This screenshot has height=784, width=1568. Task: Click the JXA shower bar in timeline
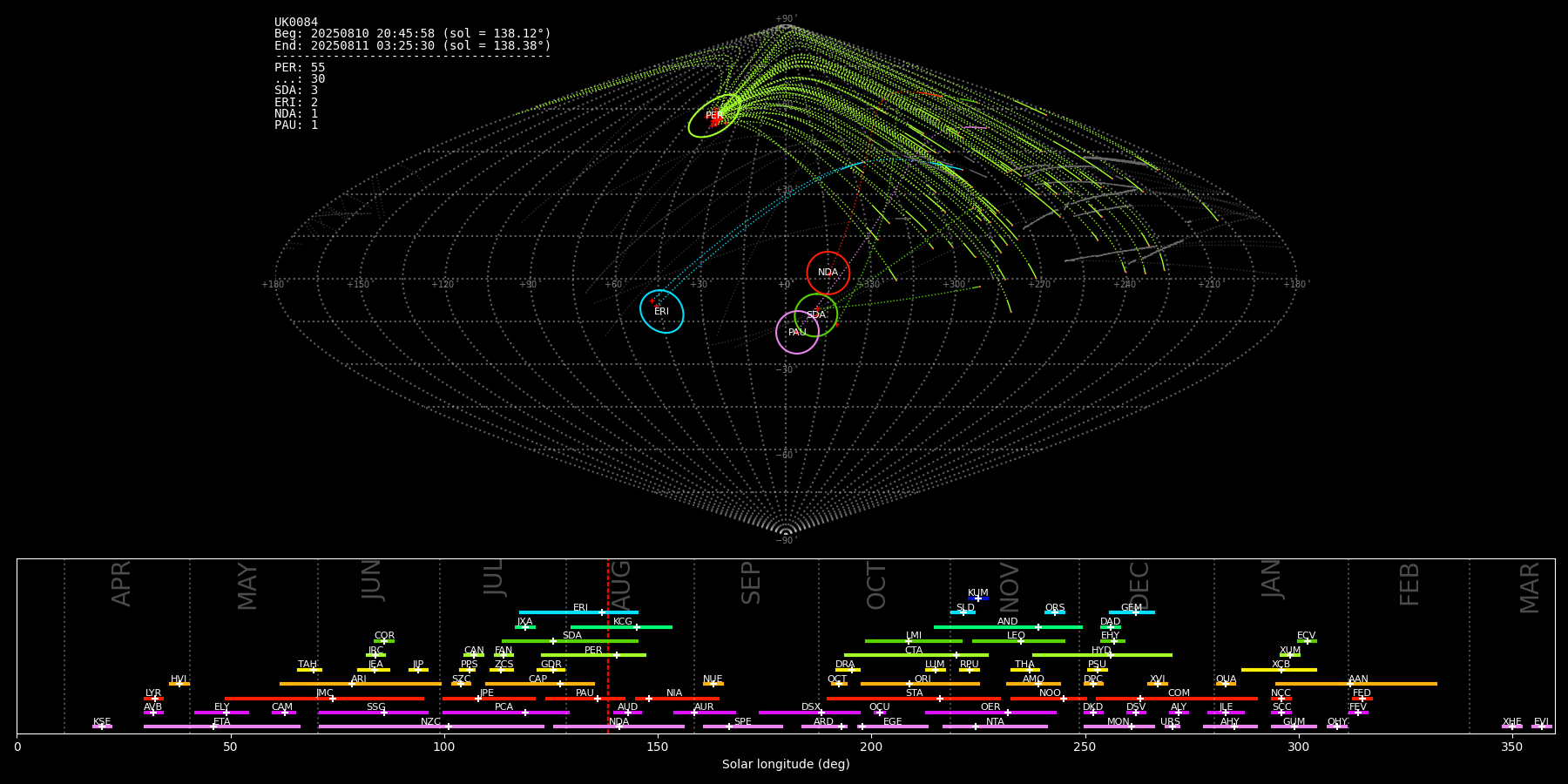(525, 626)
